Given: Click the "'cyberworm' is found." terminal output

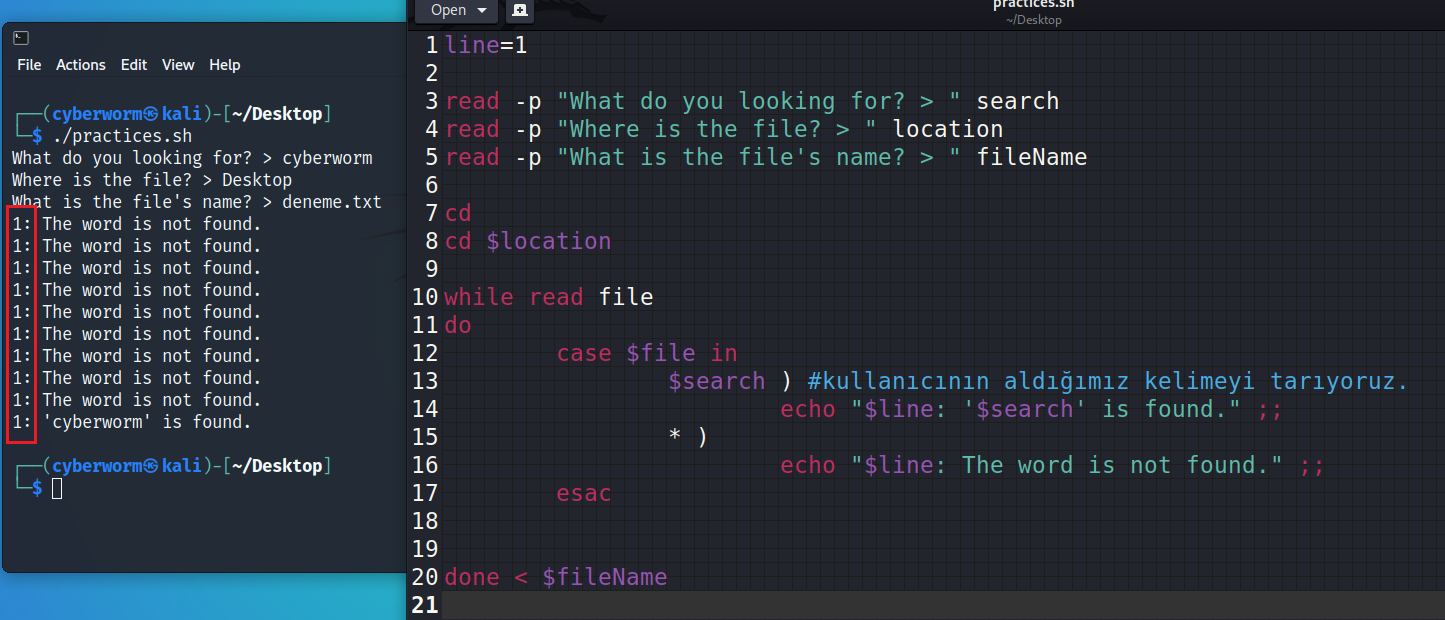Looking at the screenshot, I should click(x=146, y=422).
